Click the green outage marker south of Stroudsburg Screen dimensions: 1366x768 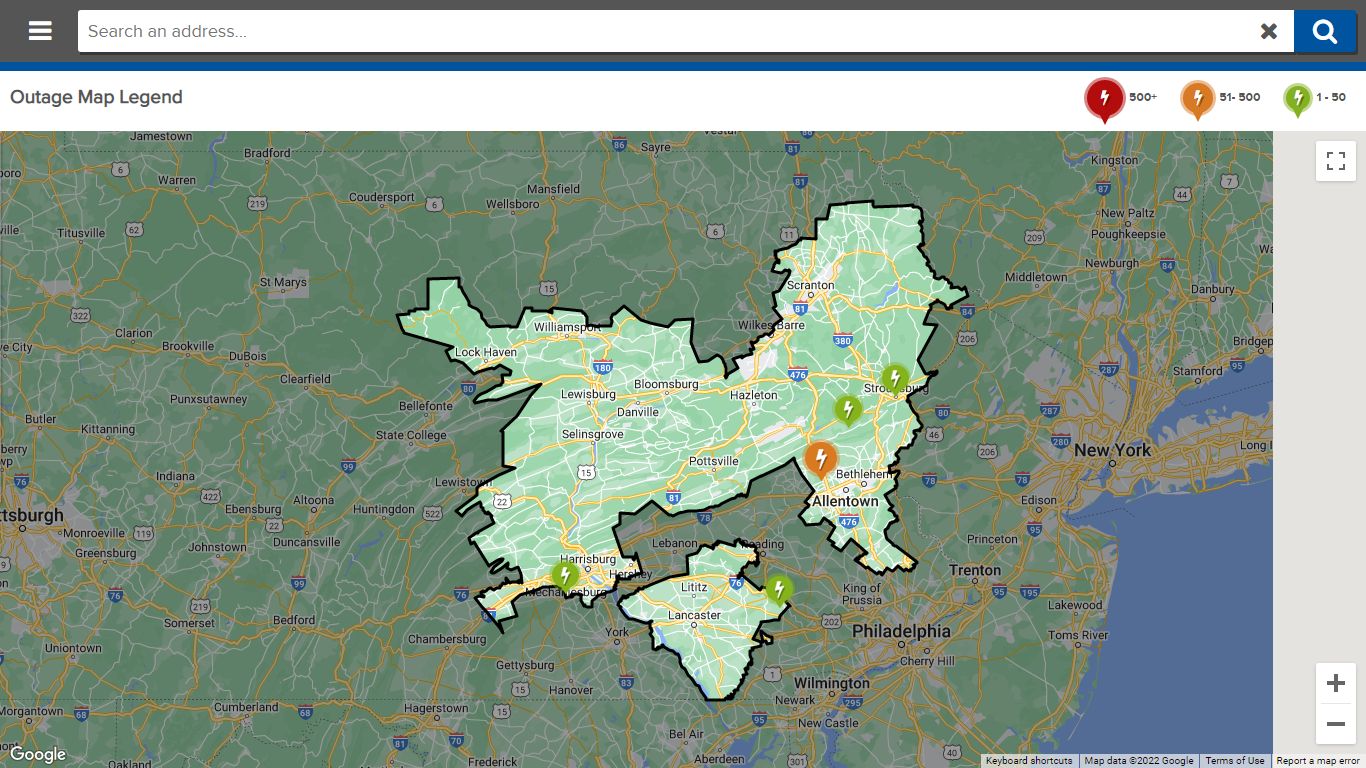(848, 410)
